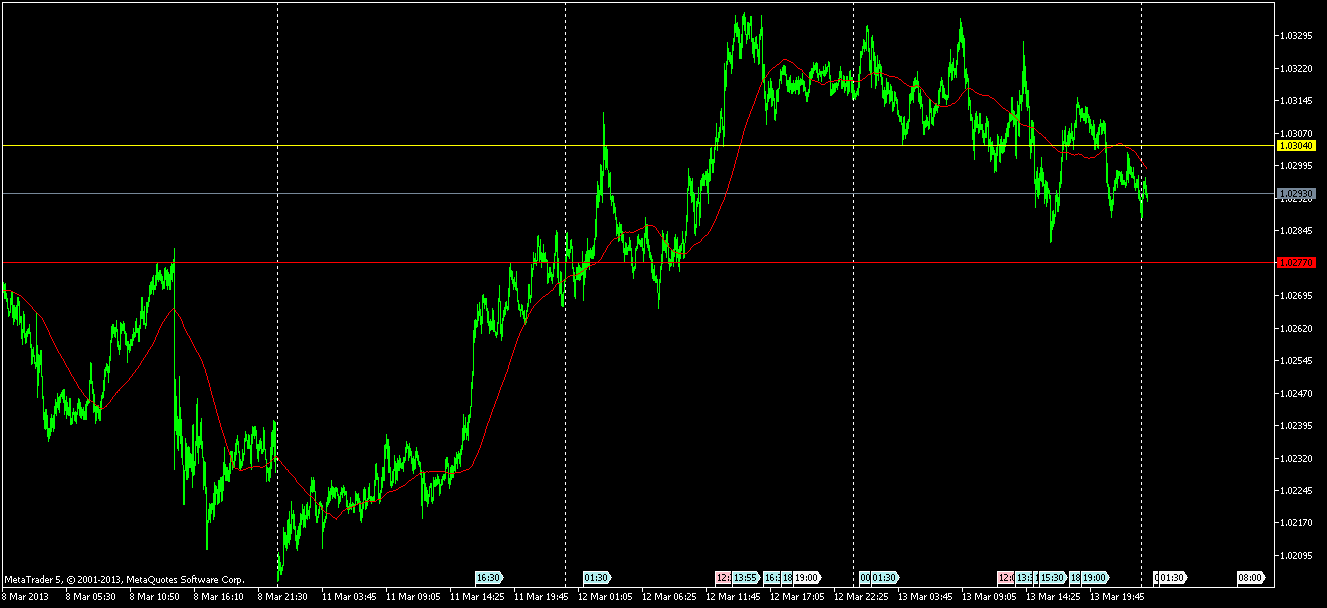
Task: Click the 1.02470 price axis value
Action: [1296, 393]
